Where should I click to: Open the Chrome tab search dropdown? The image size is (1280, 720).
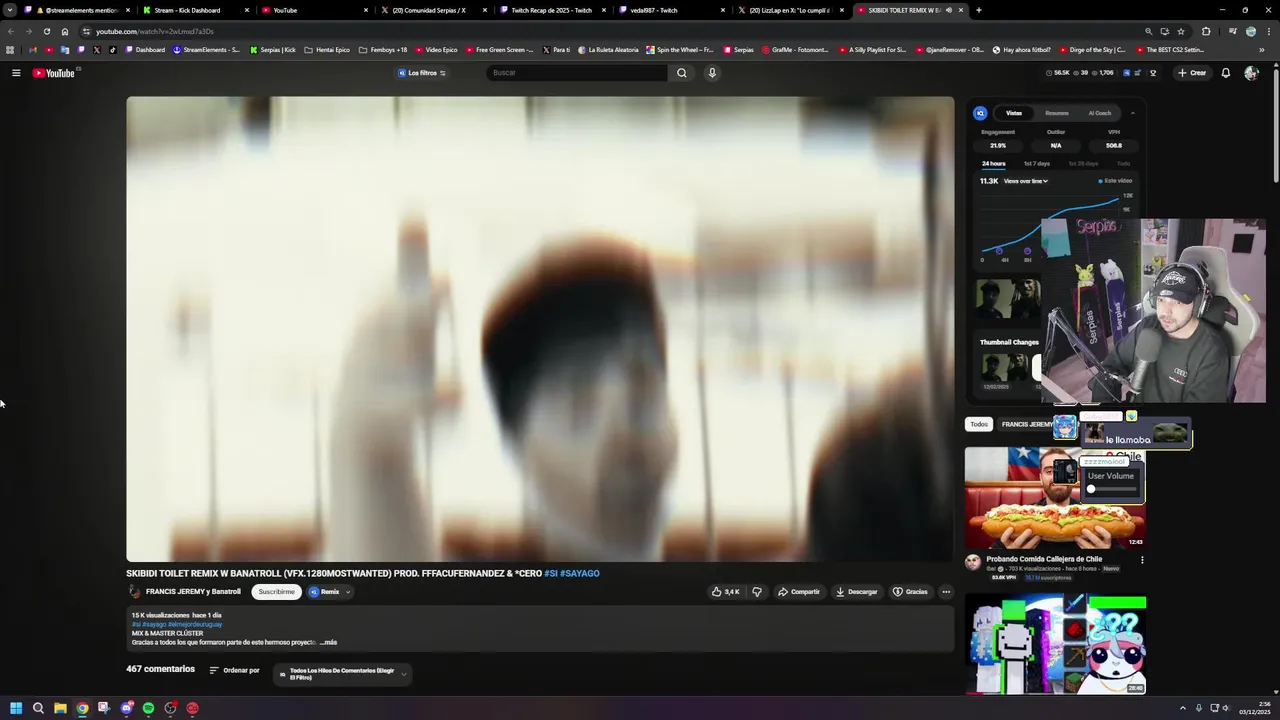(x=9, y=10)
